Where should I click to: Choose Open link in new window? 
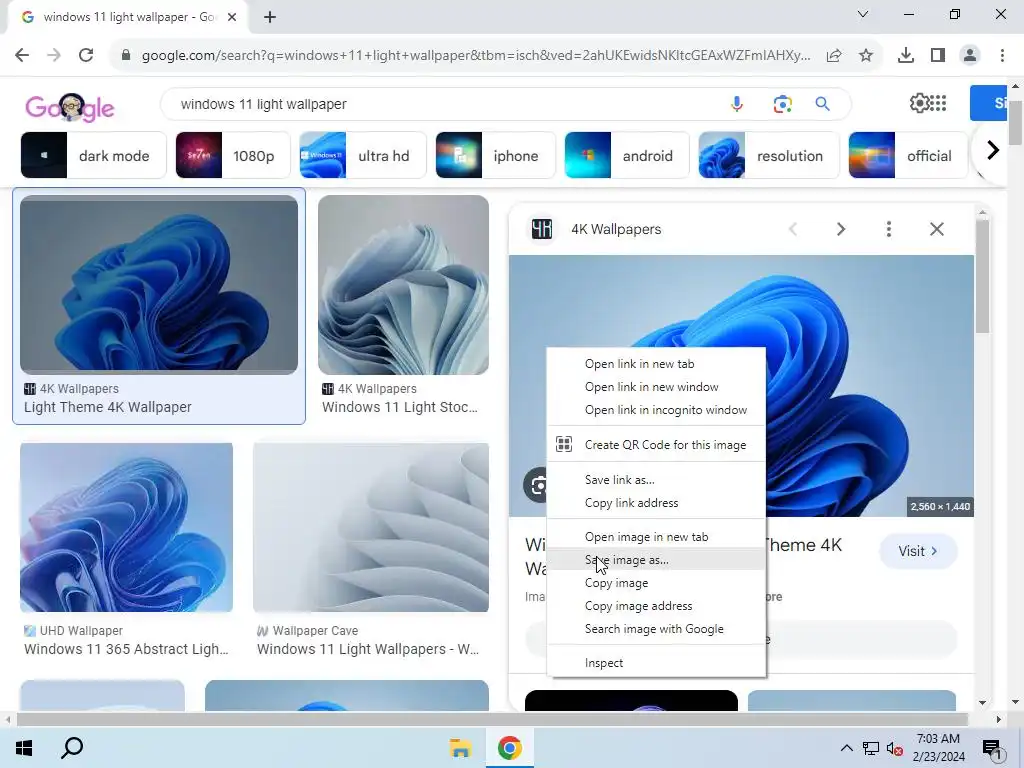click(656, 387)
